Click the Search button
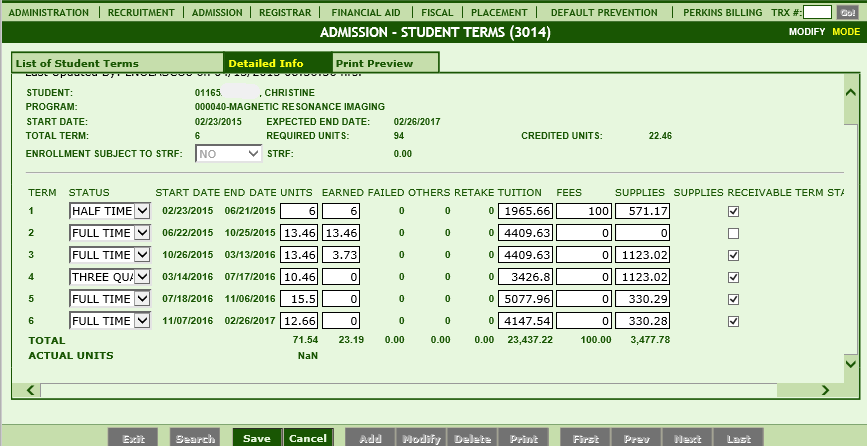Screen dimensions: 867x446 (x=195, y=438)
